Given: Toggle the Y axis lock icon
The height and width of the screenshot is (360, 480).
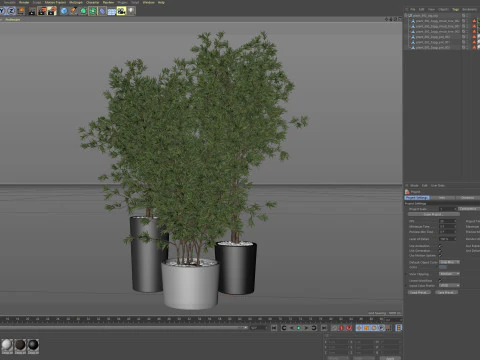Looking at the screenshot, I should 2,11.
